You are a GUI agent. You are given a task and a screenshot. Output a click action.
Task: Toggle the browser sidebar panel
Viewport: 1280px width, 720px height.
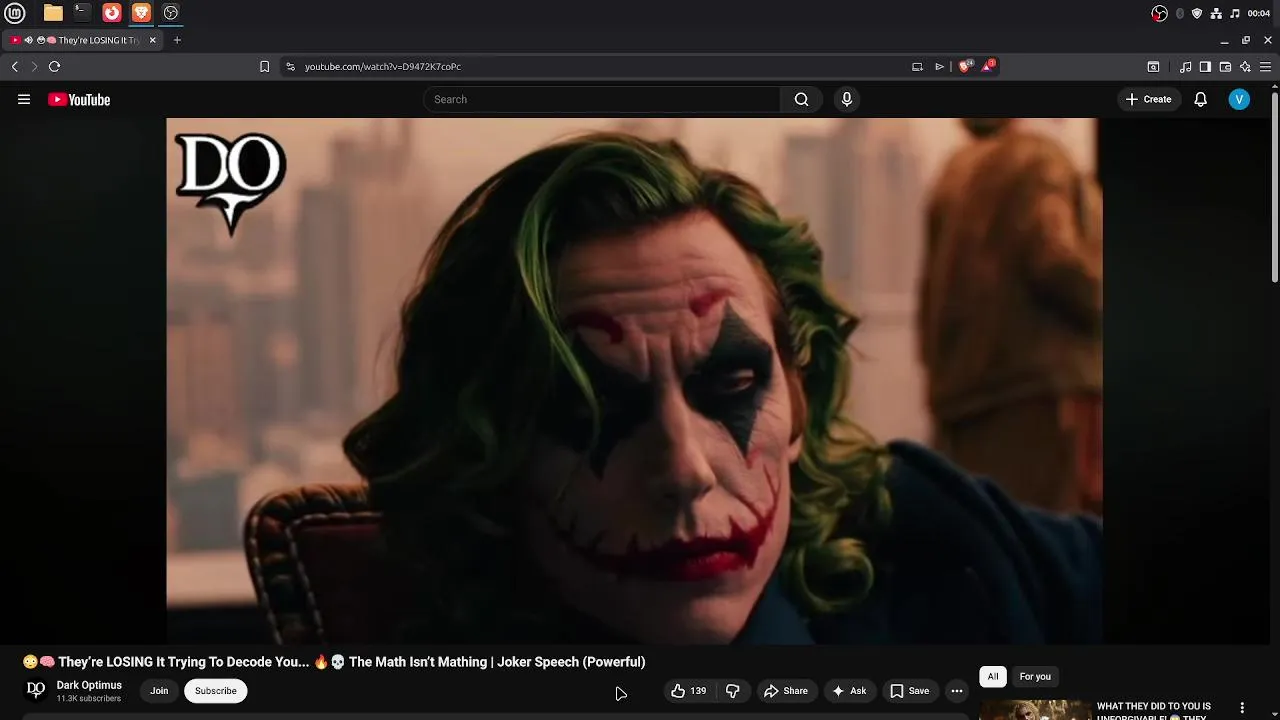[1205, 66]
